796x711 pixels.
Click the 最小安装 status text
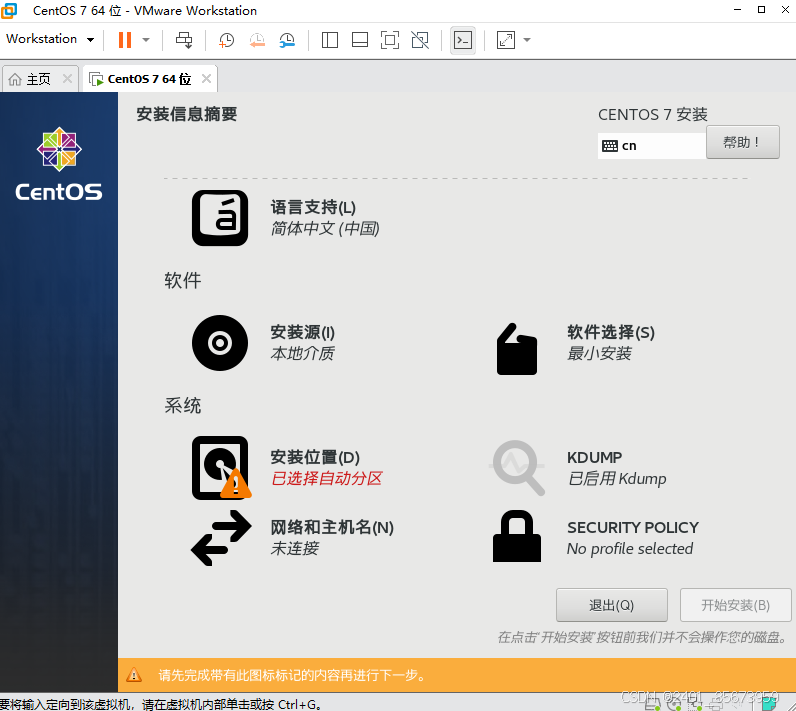click(599, 354)
